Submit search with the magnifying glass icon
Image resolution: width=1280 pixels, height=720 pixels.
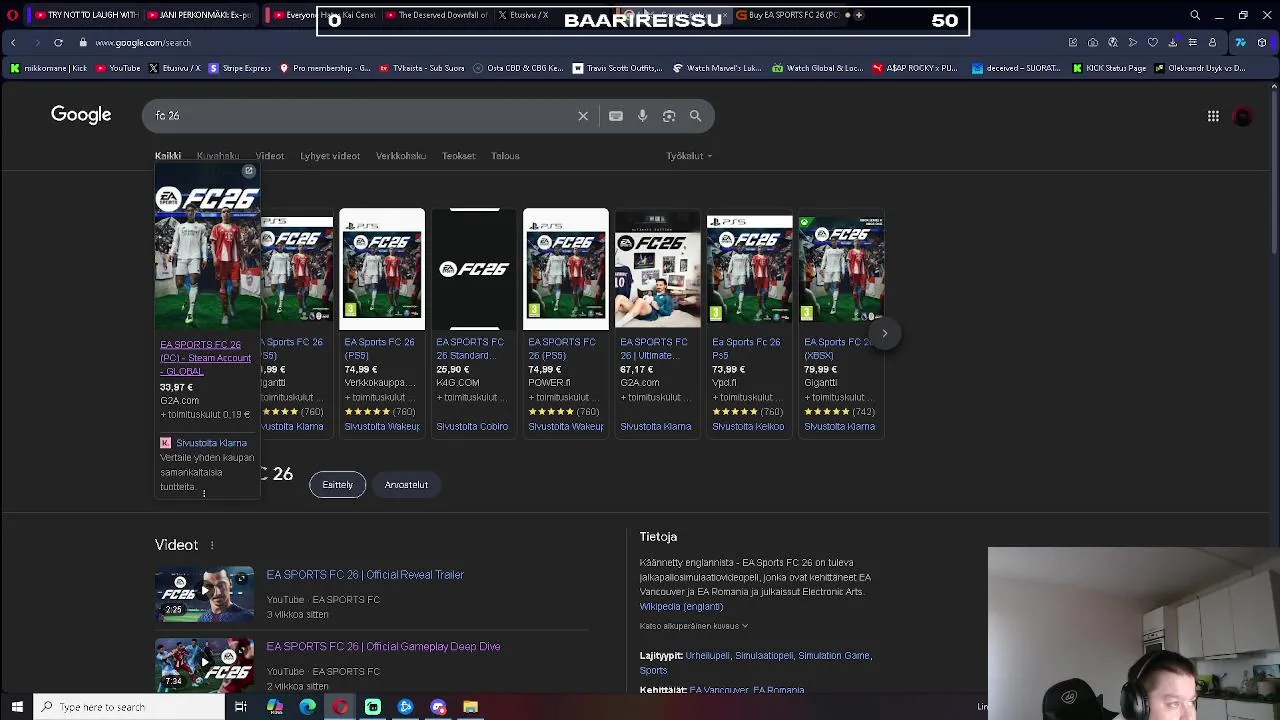tap(695, 116)
